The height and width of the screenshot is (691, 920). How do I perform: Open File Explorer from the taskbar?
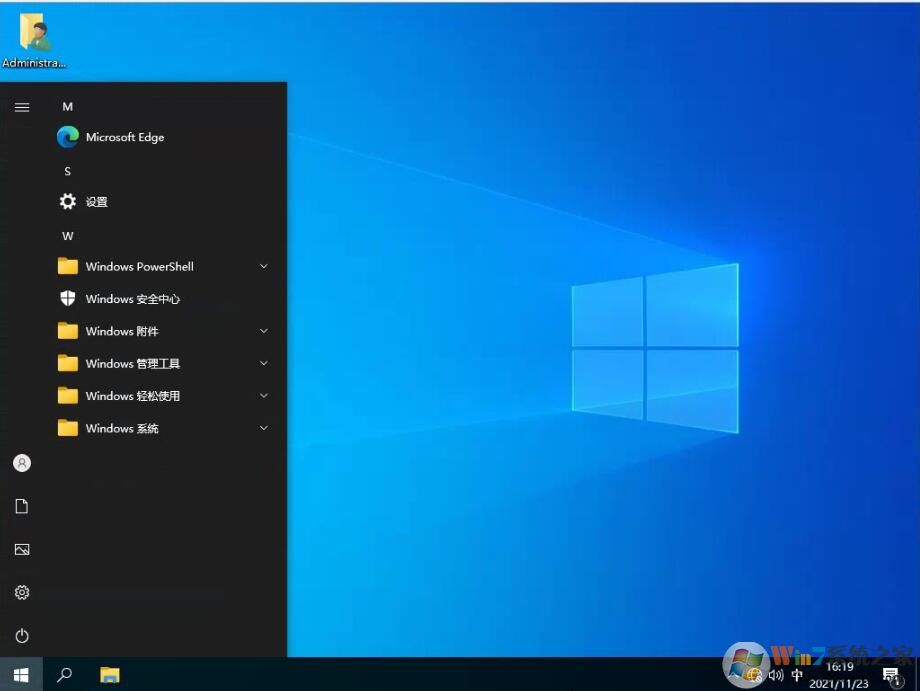109,674
